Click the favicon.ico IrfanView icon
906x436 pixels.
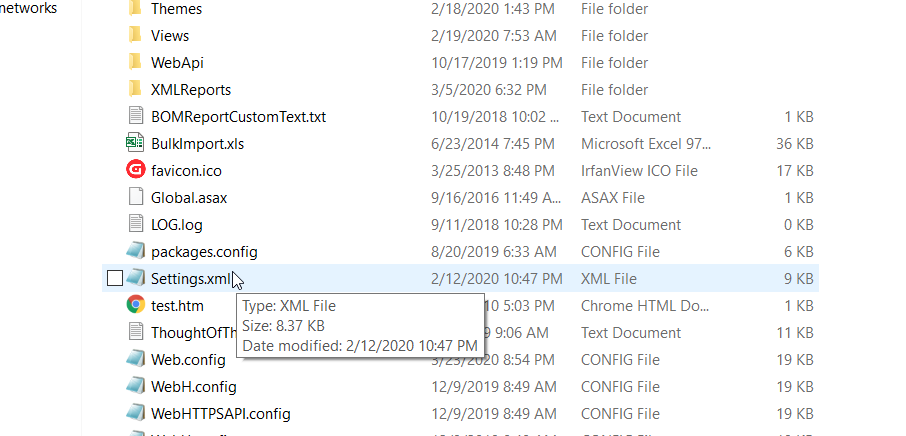(x=135, y=171)
